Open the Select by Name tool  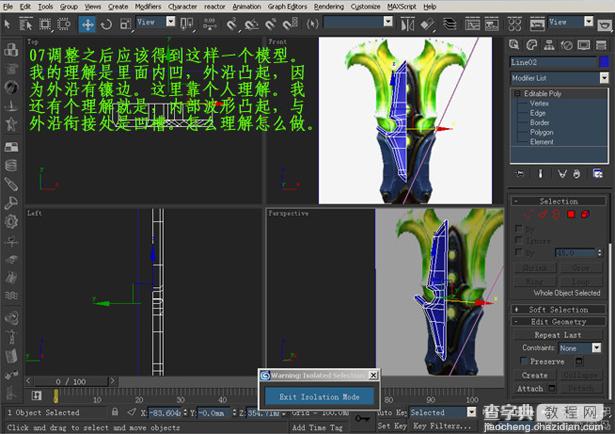coord(26,24)
